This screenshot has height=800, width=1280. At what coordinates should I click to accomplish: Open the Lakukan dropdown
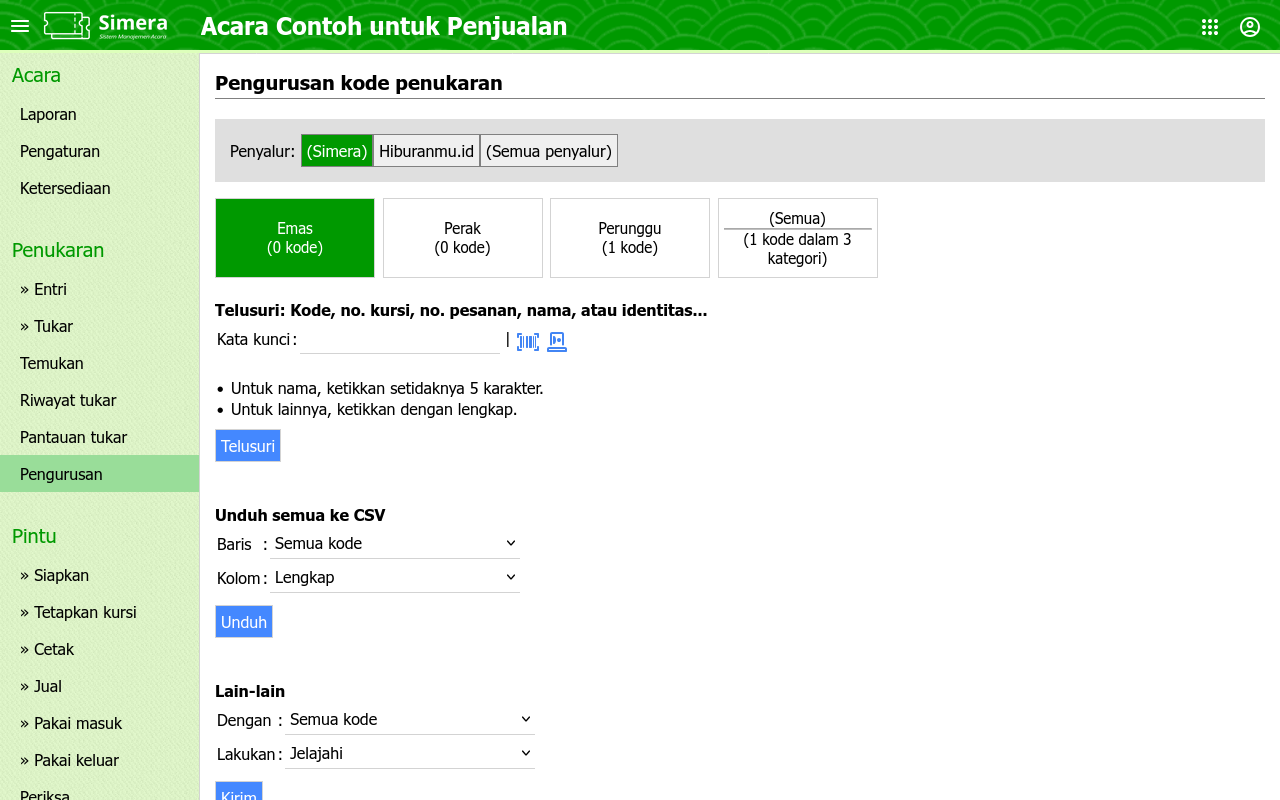click(x=410, y=754)
